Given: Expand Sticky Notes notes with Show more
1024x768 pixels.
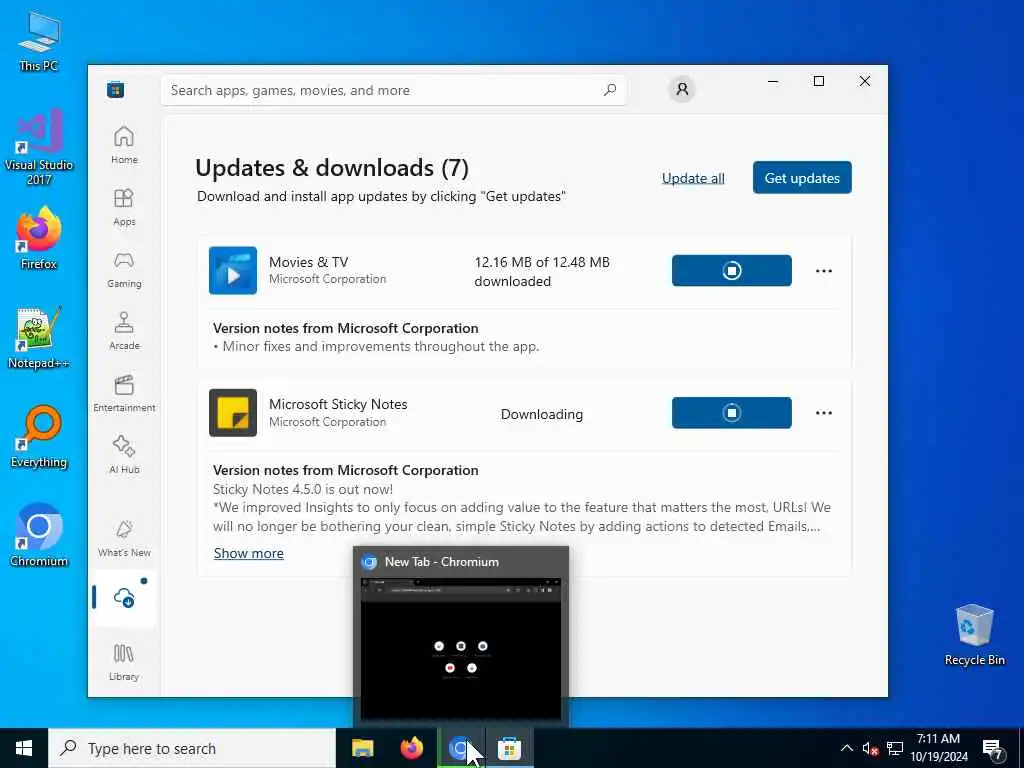Looking at the screenshot, I should click(249, 553).
